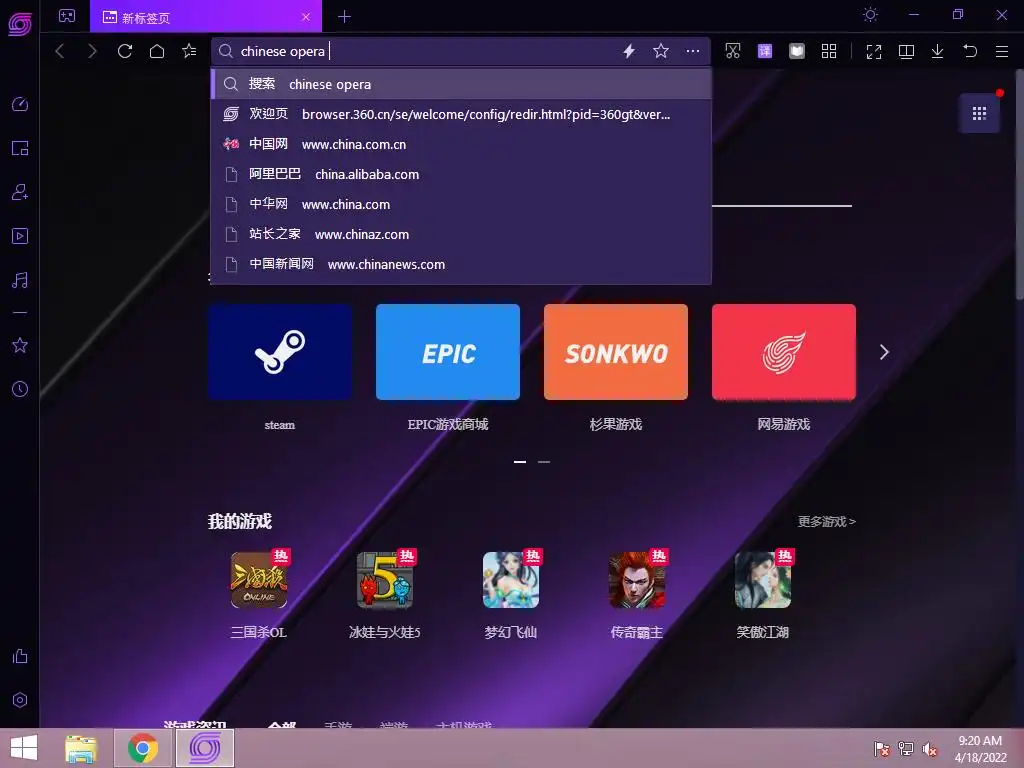Launch the 冰娃与火娃5 game
The image size is (1024, 768).
coord(385,580)
